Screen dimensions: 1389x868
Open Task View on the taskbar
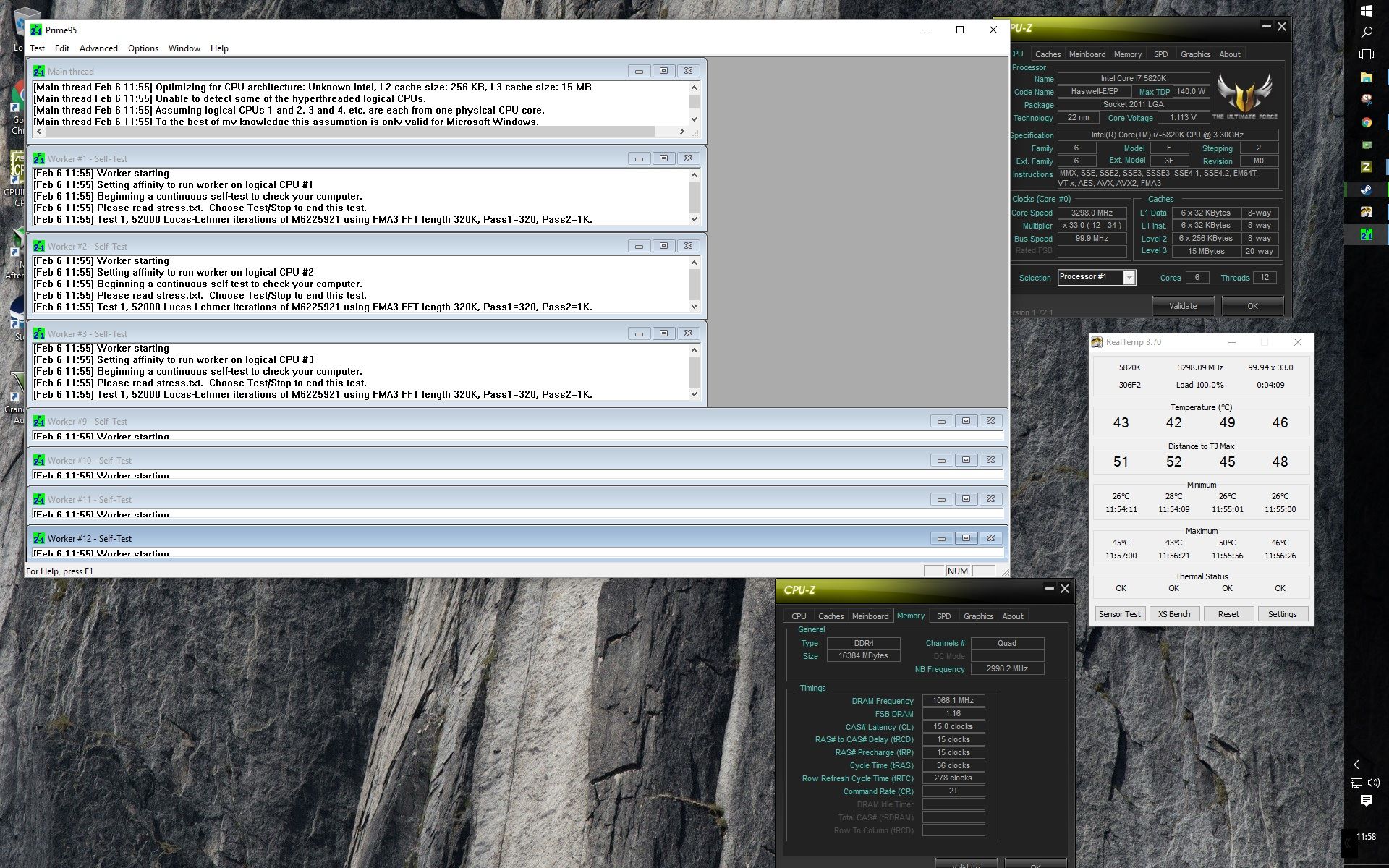pyautogui.click(x=1367, y=54)
